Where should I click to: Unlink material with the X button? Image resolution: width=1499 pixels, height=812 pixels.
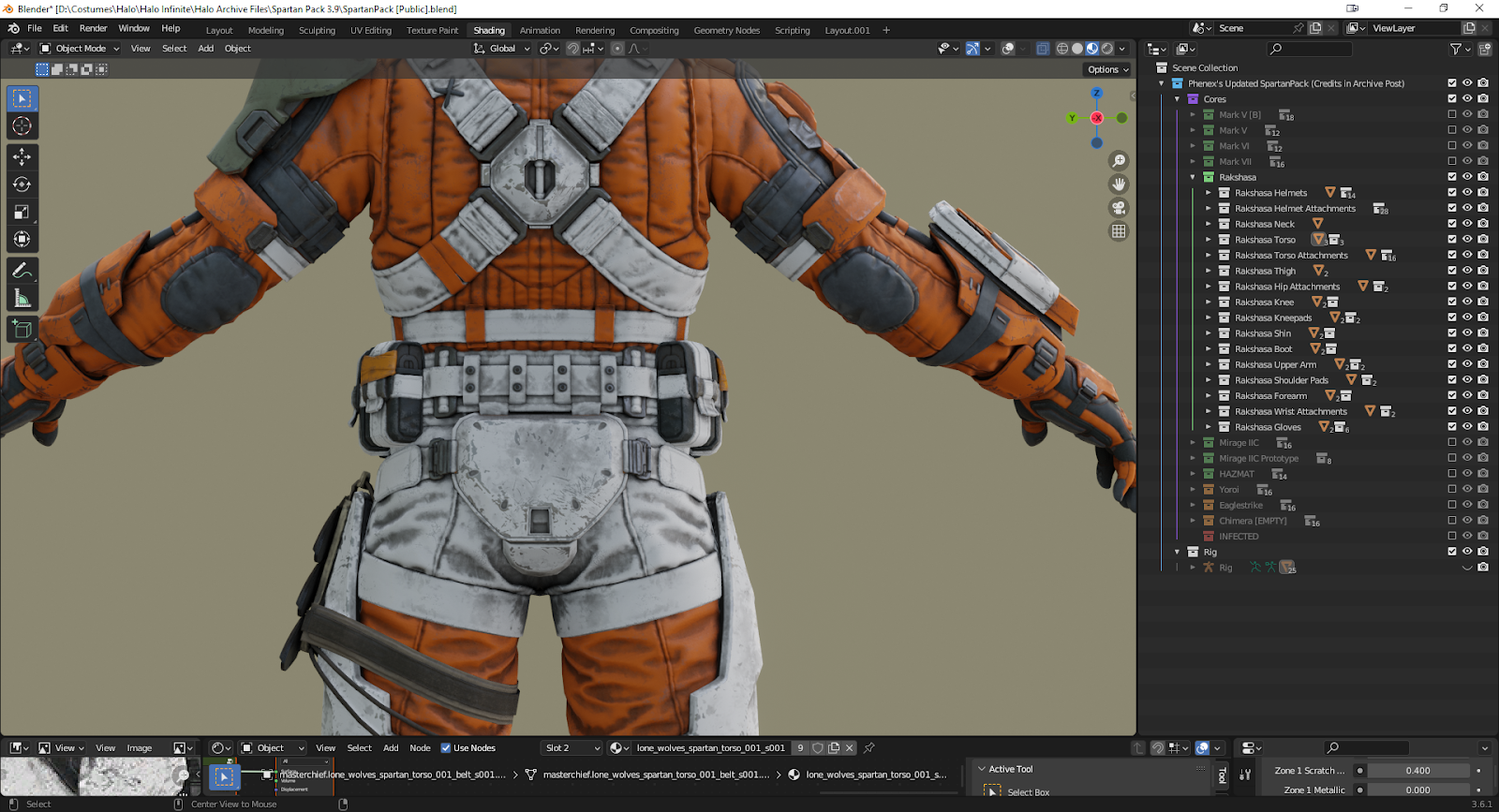[x=850, y=748]
